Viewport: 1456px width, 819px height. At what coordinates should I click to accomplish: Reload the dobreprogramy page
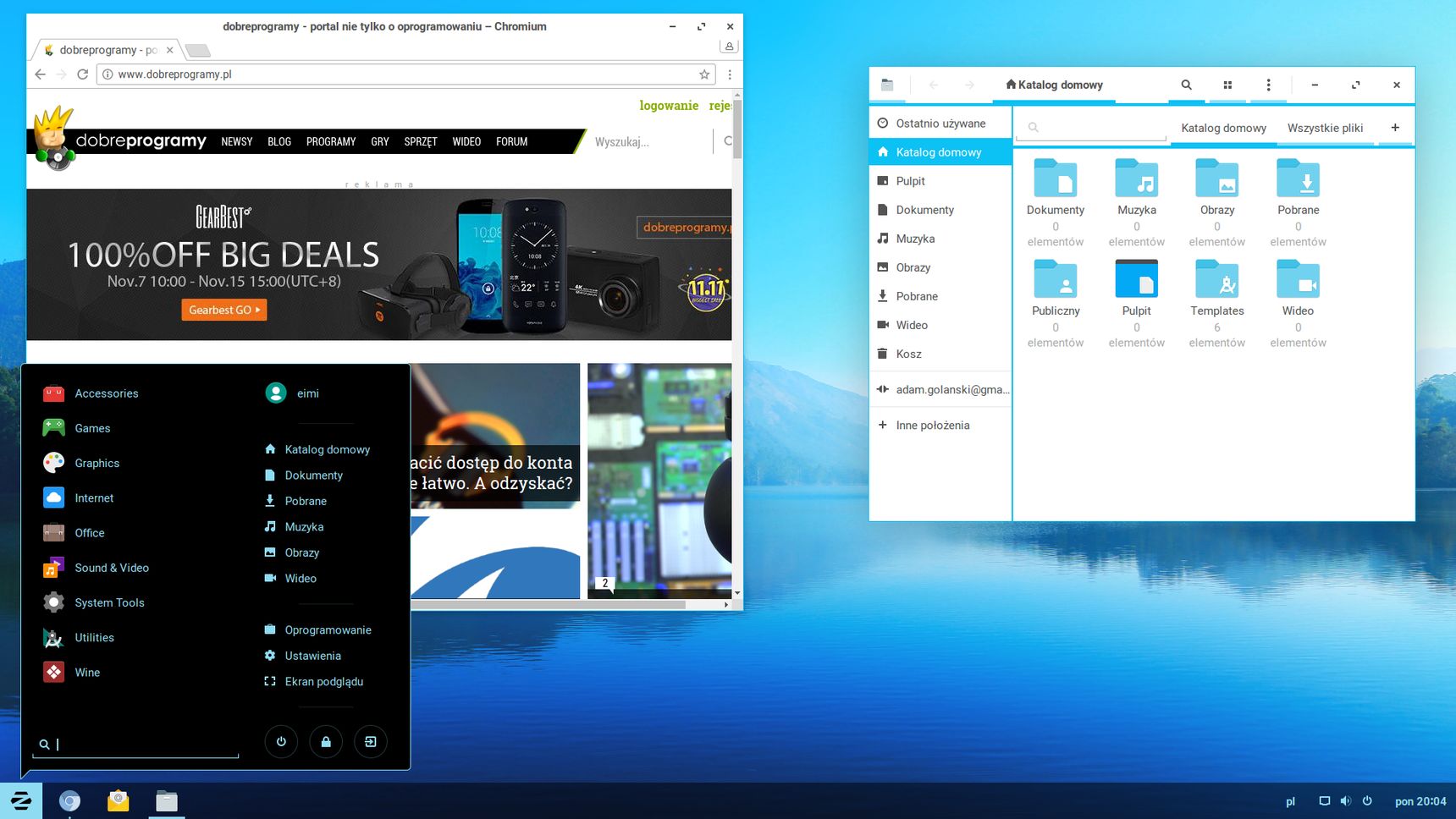coord(82,74)
